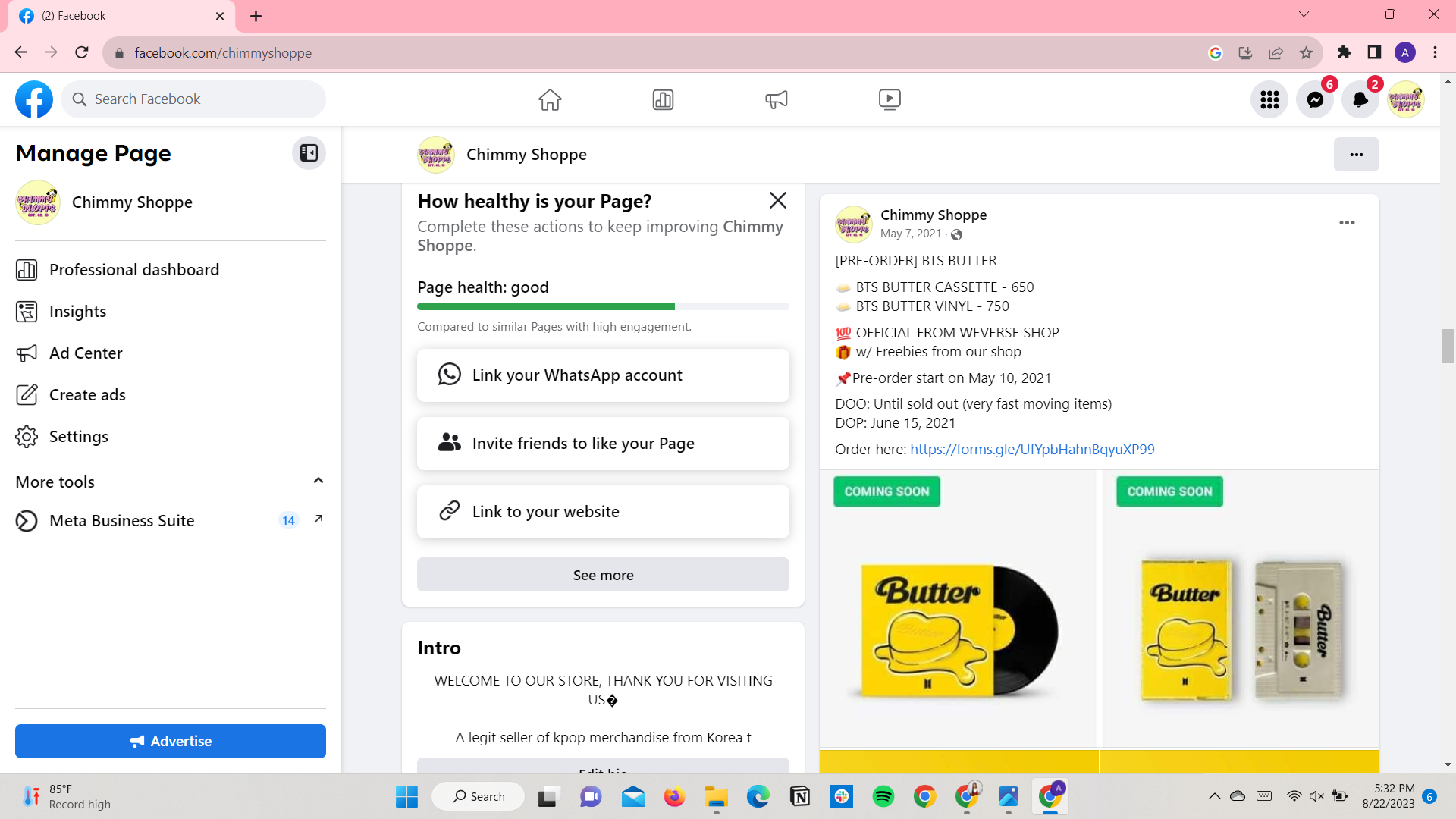
Task: Click the Page health progress bar
Action: coord(603,306)
